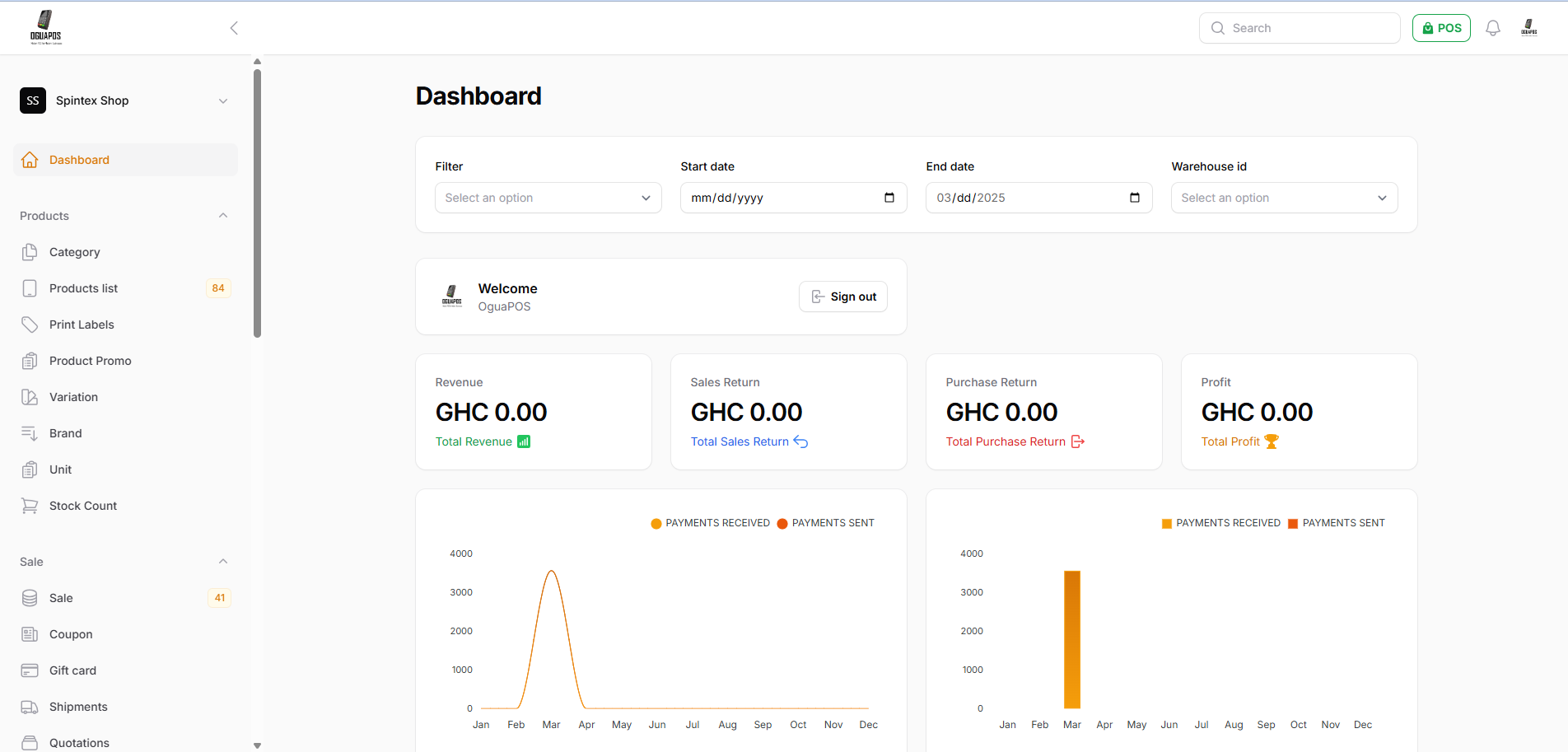Image resolution: width=1568 pixels, height=752 pixels.
Task: Toggle Payments Received in line chart legend
Action: (710, 523)
